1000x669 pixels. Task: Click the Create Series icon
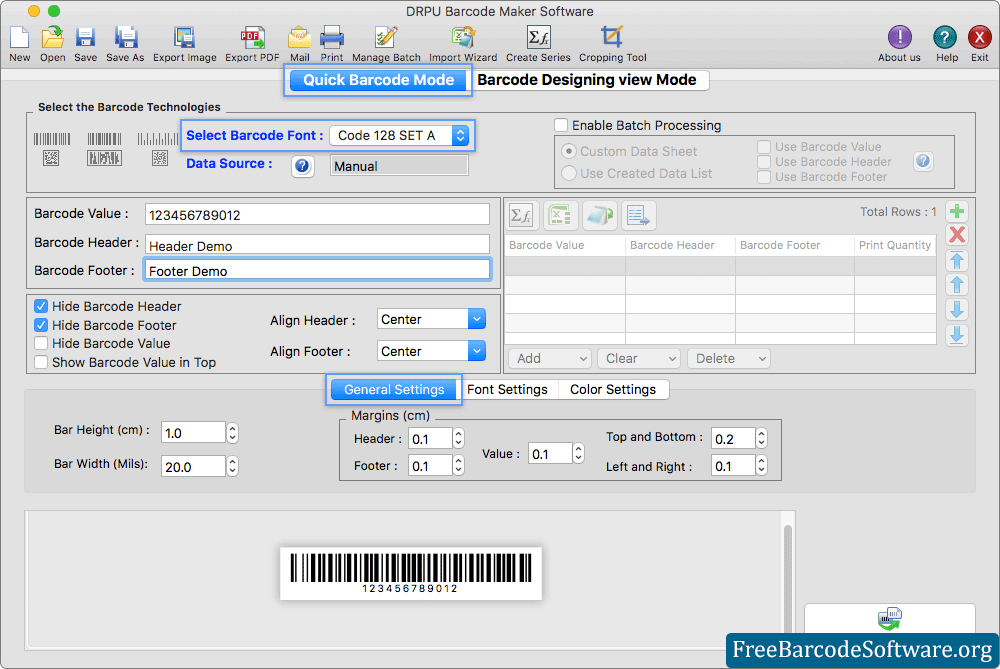coord(538,38)
